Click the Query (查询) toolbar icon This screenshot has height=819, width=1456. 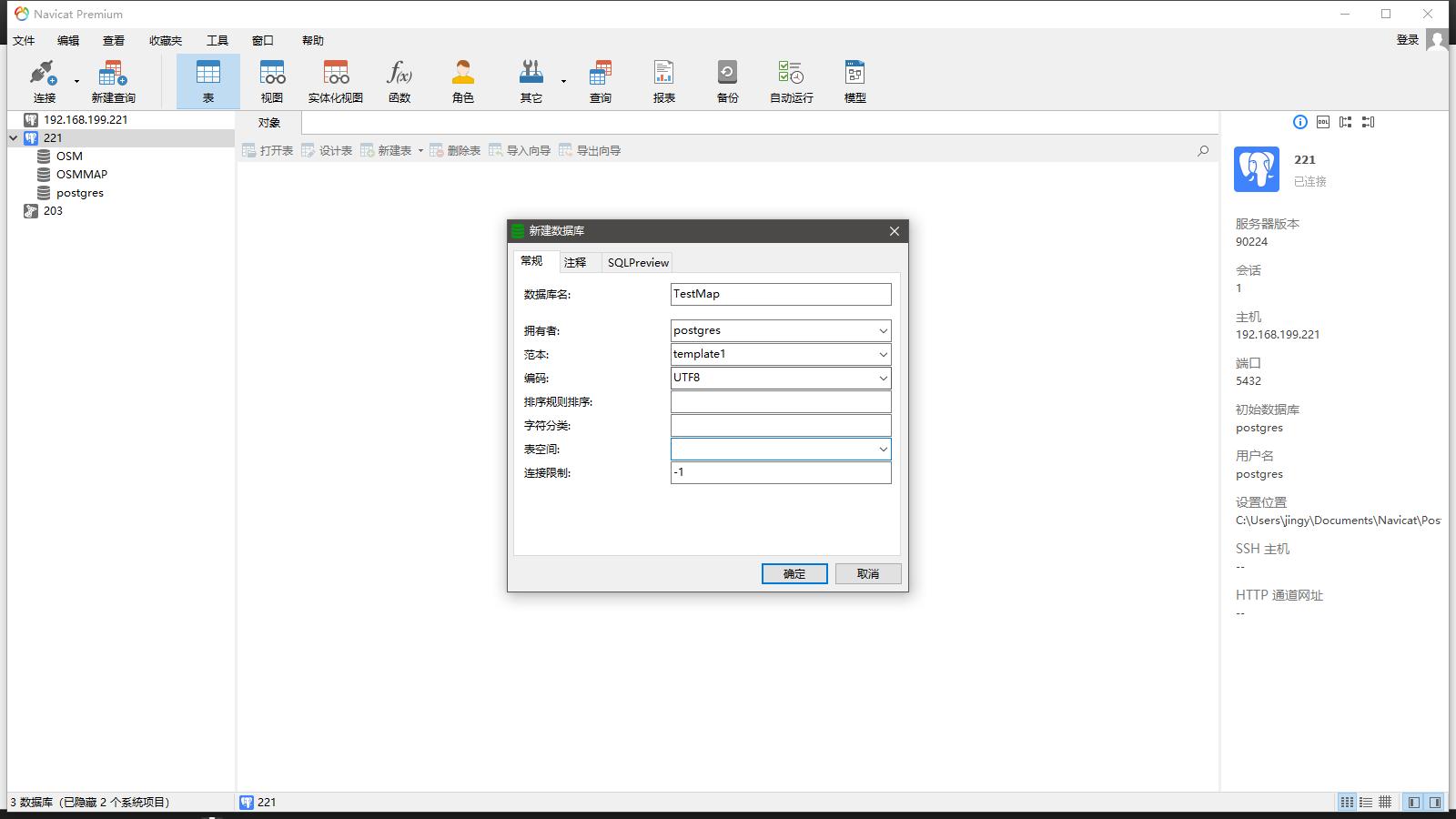pyautogui.click(x=601, y=81)
